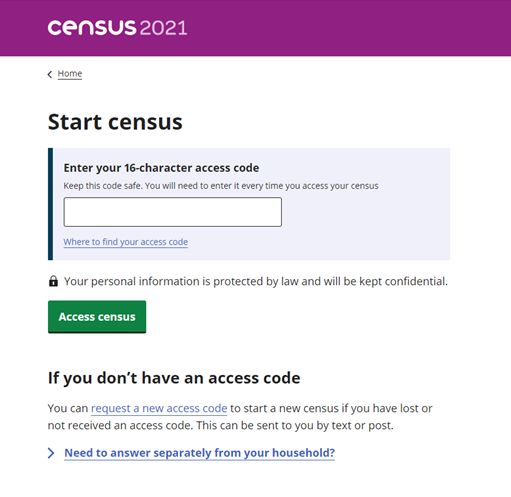Click the dark blue bar edging access panel
Viewport: 511px width, 497px height.
click(50, 204)
